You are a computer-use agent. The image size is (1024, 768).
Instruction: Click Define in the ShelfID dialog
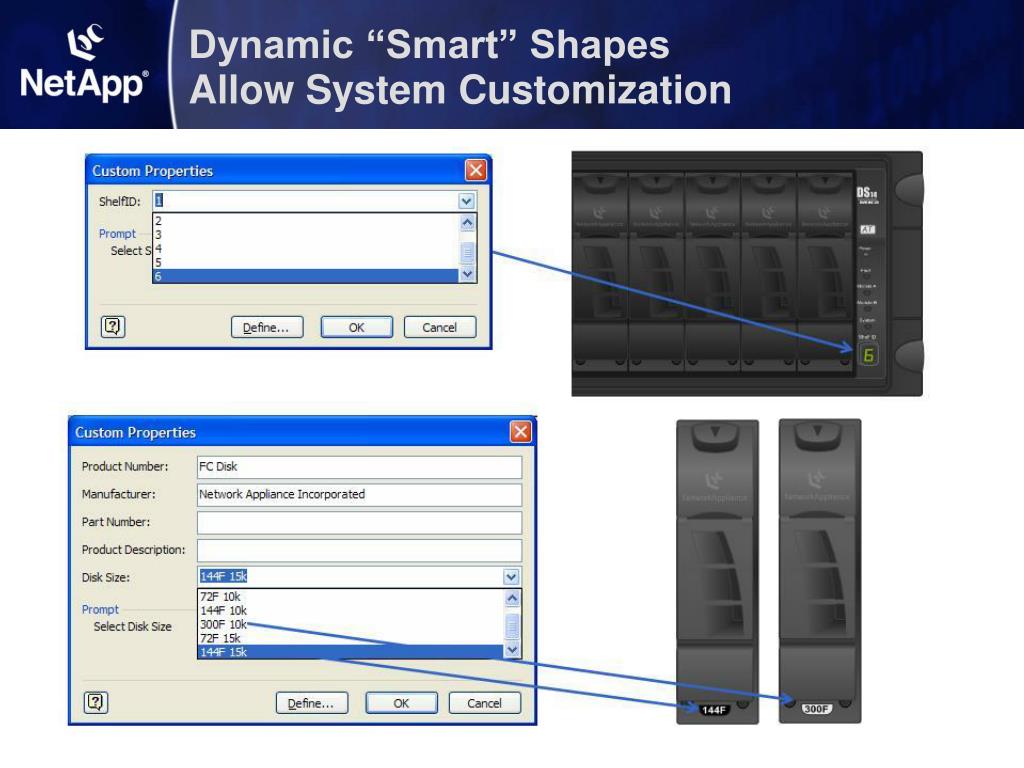266,327
